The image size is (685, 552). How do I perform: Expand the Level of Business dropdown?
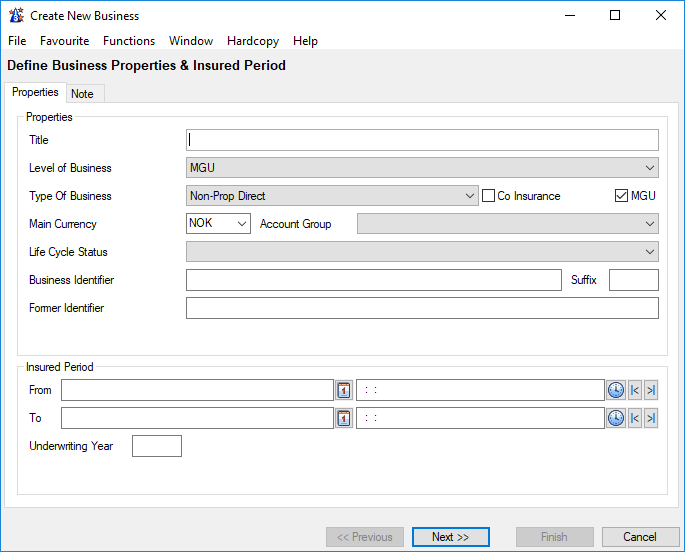650,168
